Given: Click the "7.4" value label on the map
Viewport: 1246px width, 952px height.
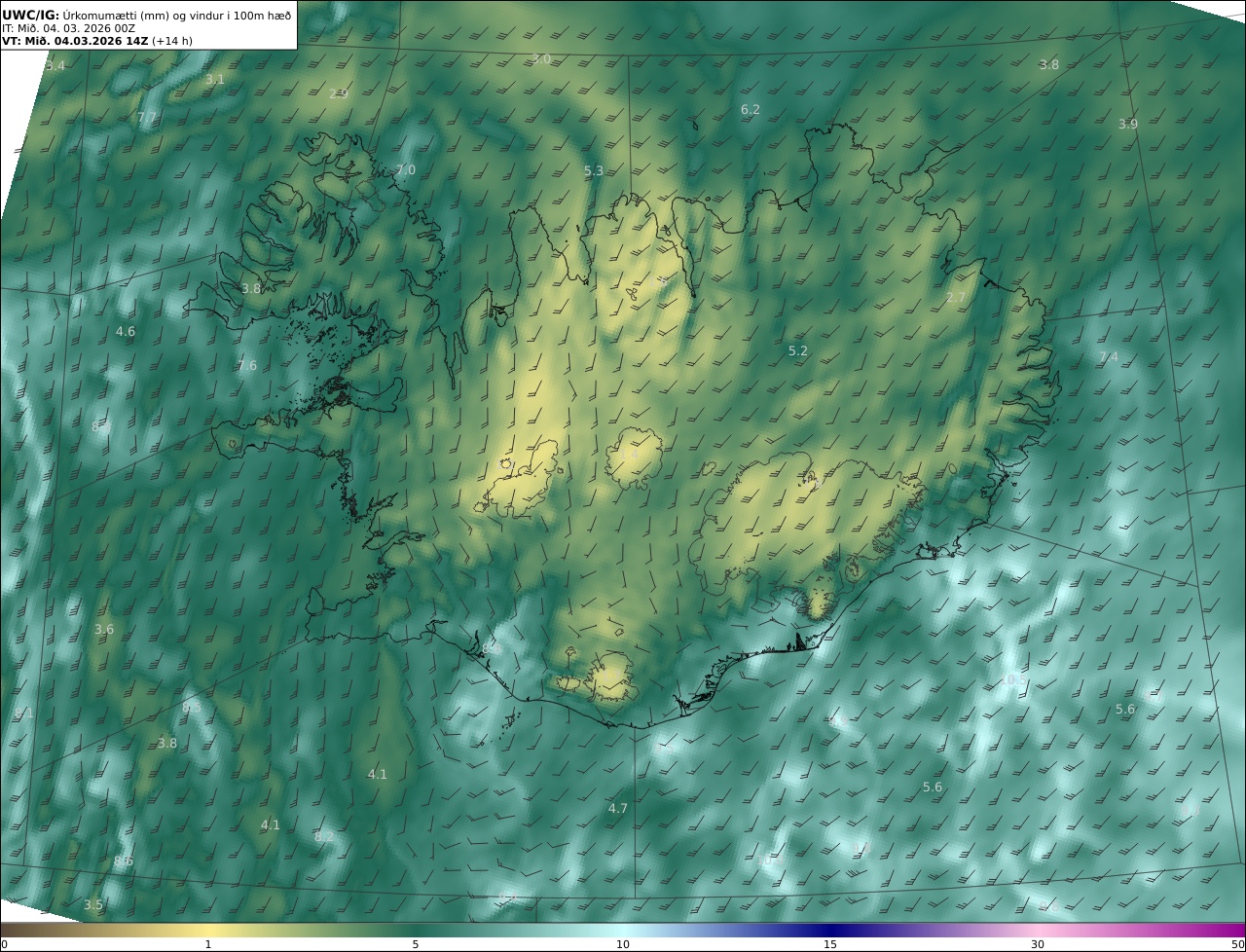Looking at the screenshot, I should click(x=1109, y=357).
